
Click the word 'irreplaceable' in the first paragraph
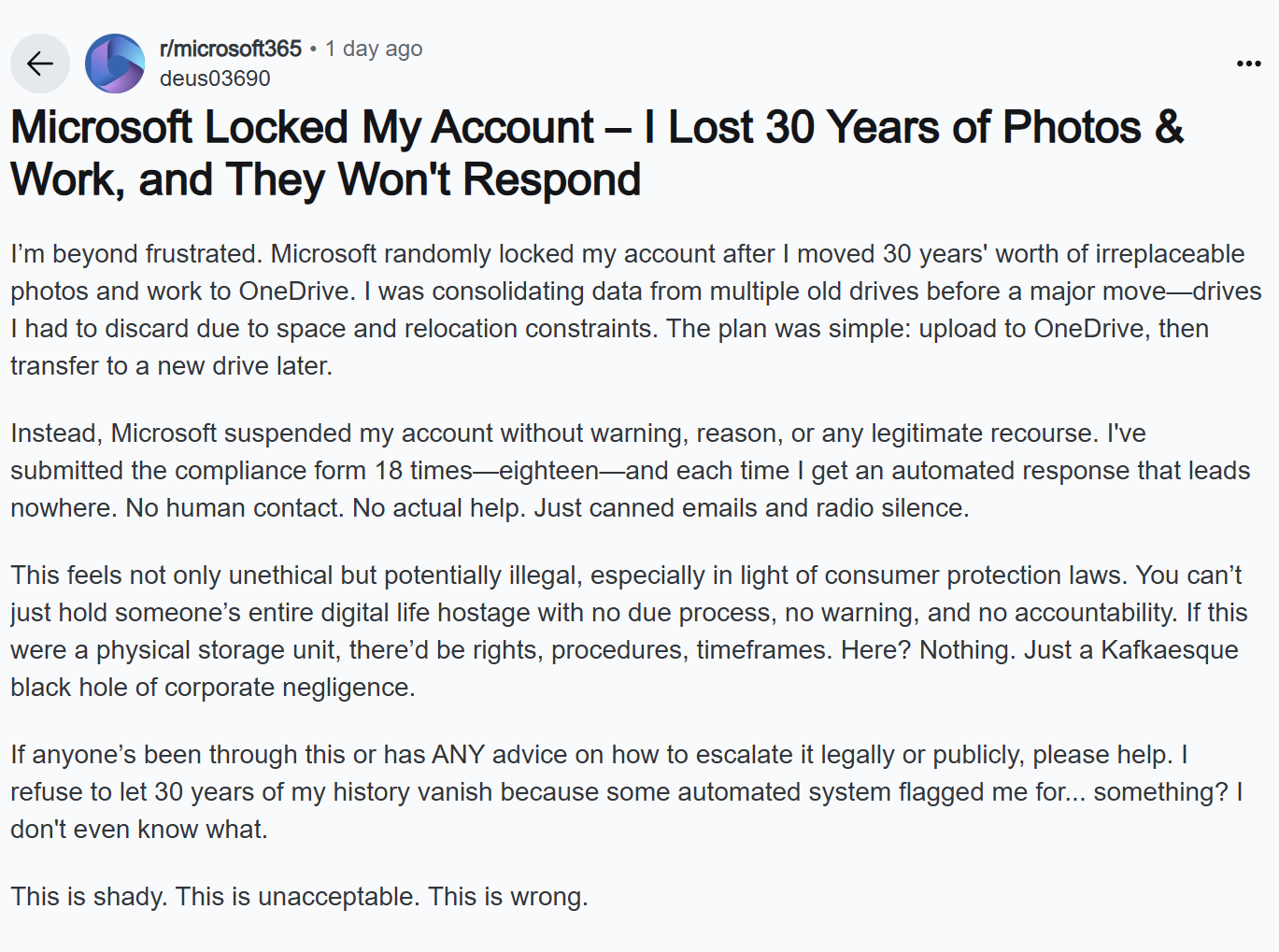pos(1170,254)
